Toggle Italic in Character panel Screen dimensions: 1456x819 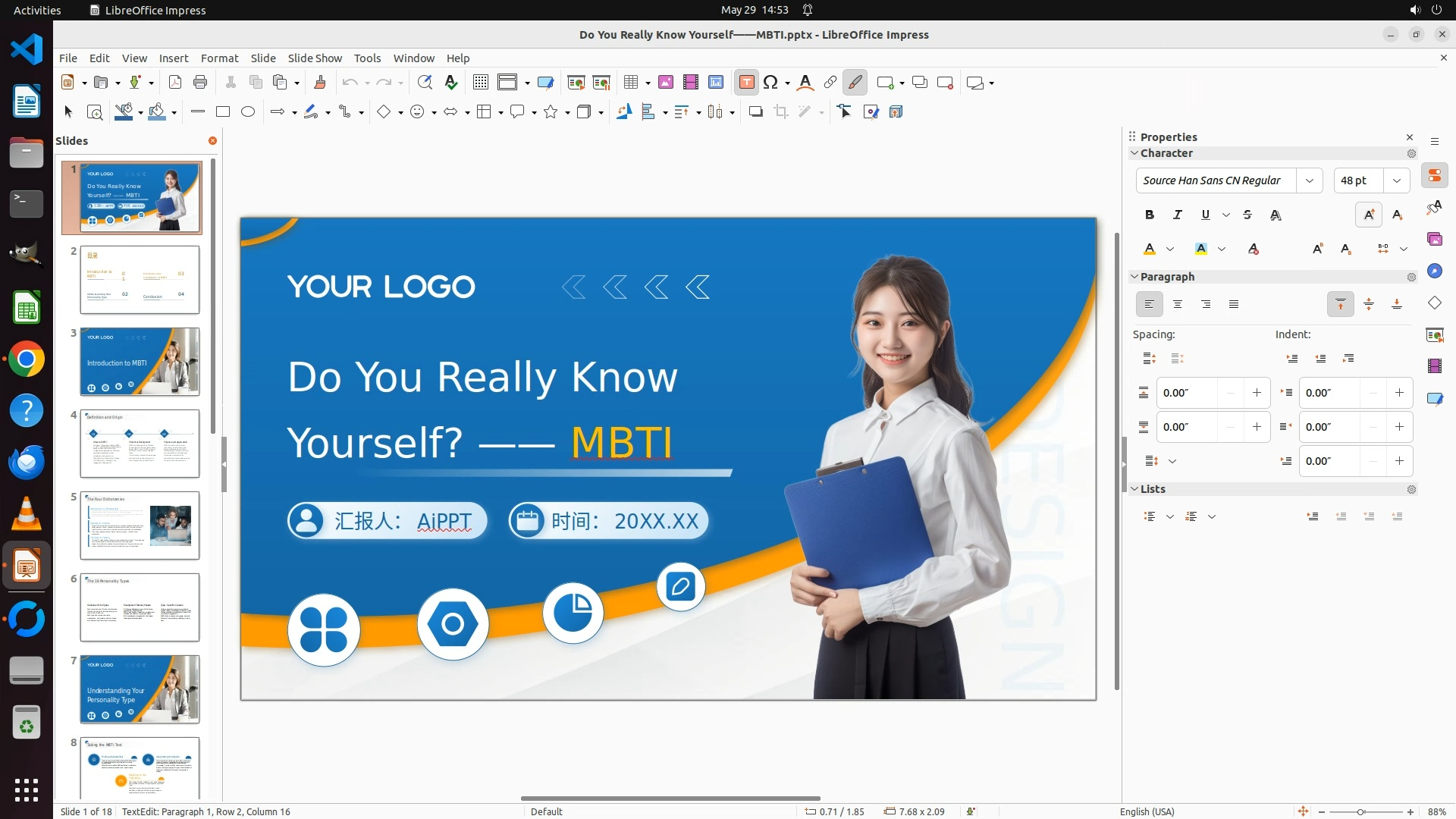[1177, 215]
